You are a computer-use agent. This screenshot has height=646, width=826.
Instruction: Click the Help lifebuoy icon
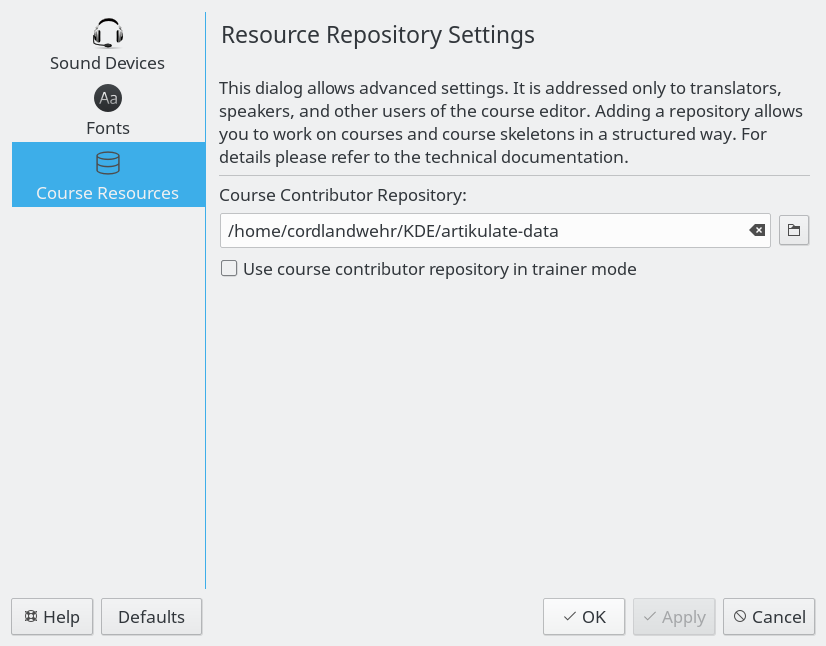(x=31, y=616)
